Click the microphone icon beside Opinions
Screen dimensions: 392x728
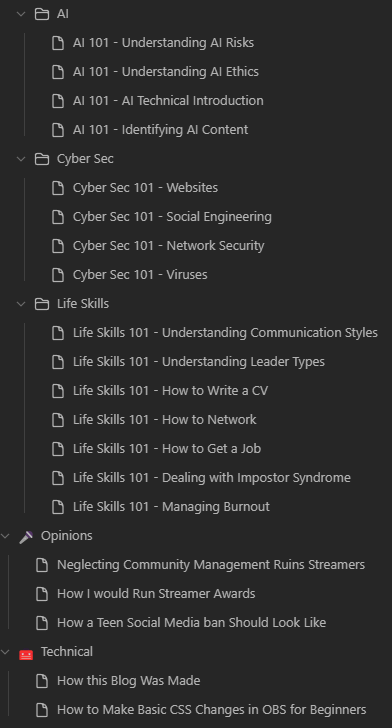26,536
